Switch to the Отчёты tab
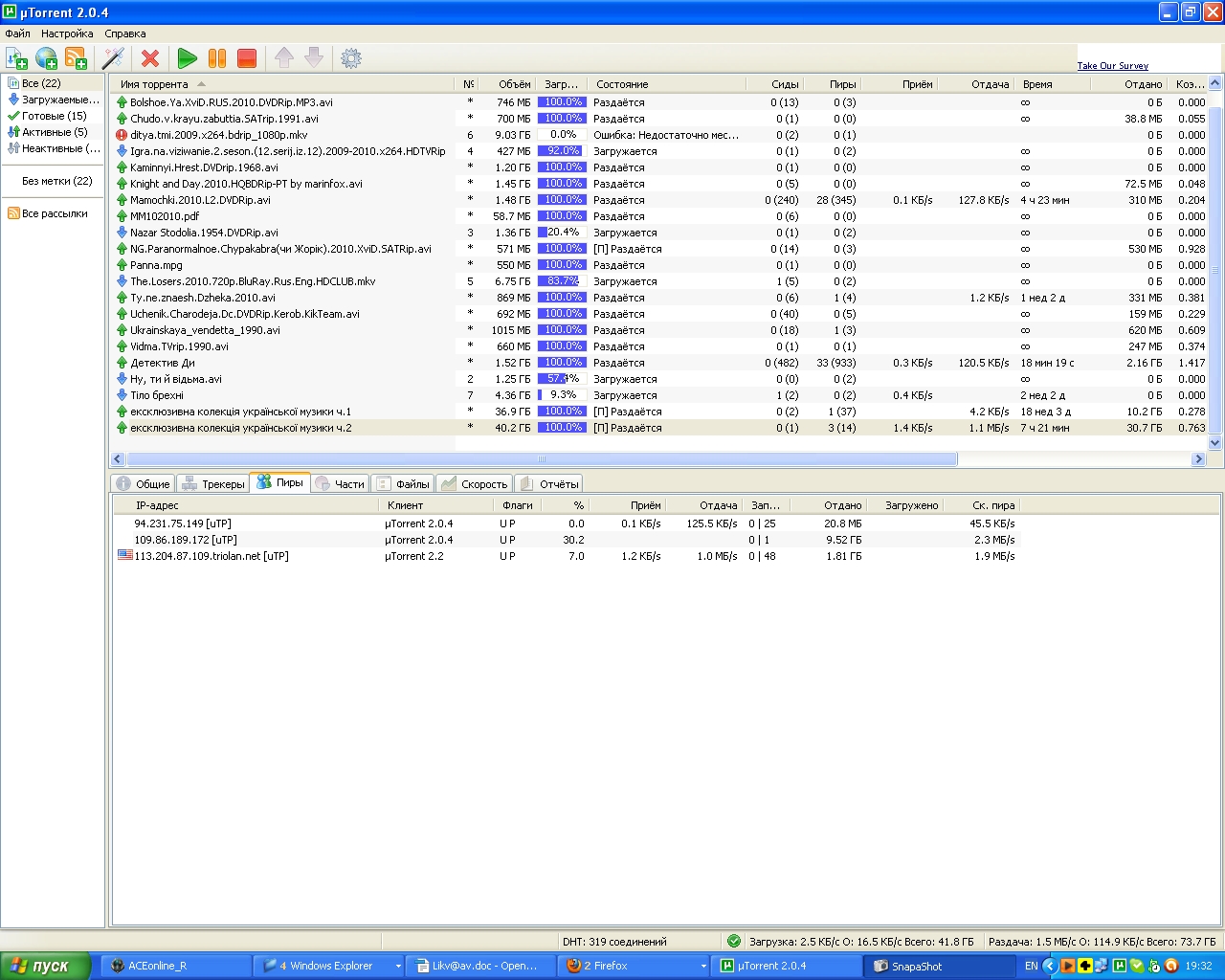The height and width of the screenshot is (980, 1225). click(549, 483)
